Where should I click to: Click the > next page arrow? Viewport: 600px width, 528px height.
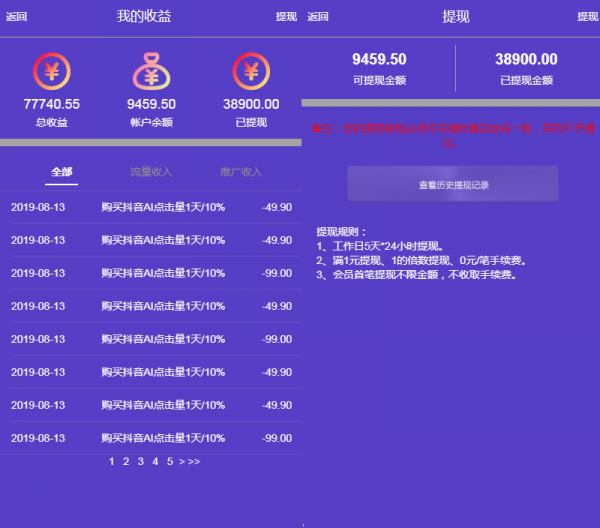click(x=181, y=461)
